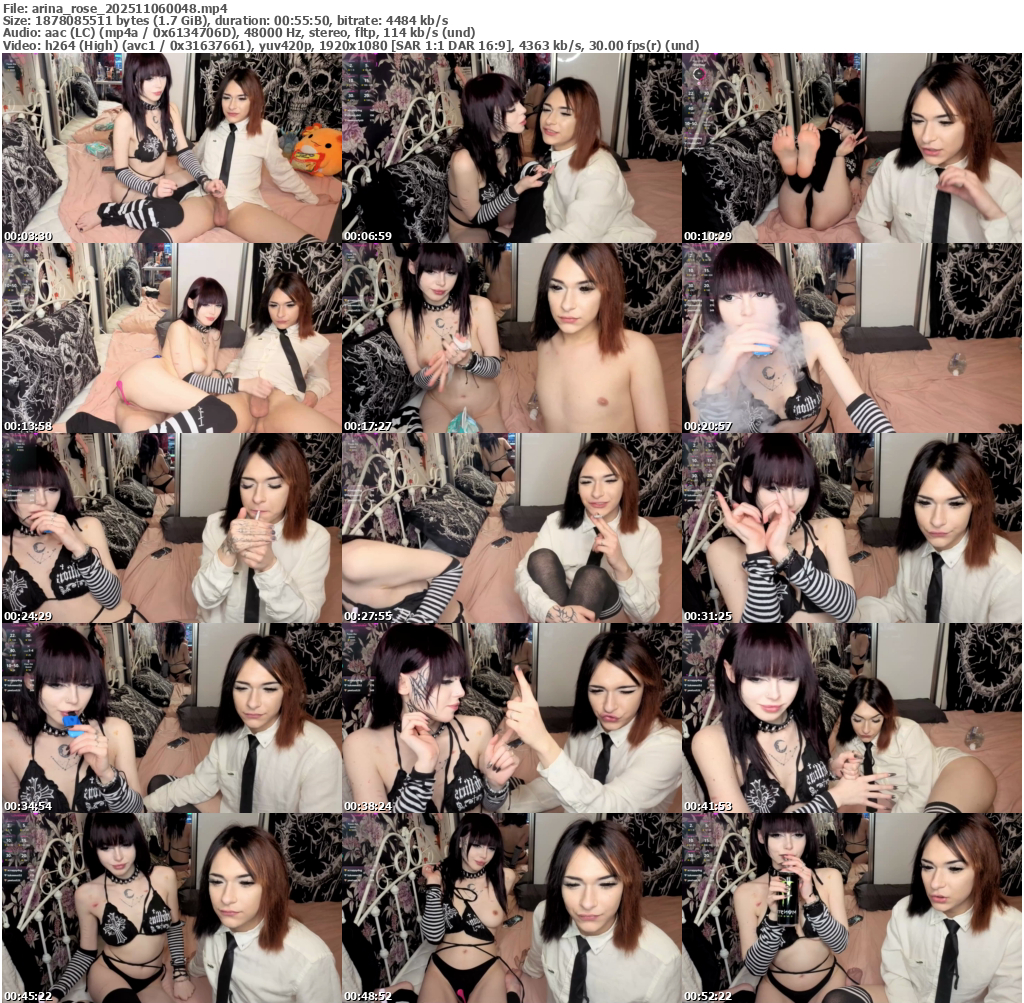1024x1003 pixels.
Task: Select the frame timestamped 00:48:52
Action: click(x=511, y=908)
